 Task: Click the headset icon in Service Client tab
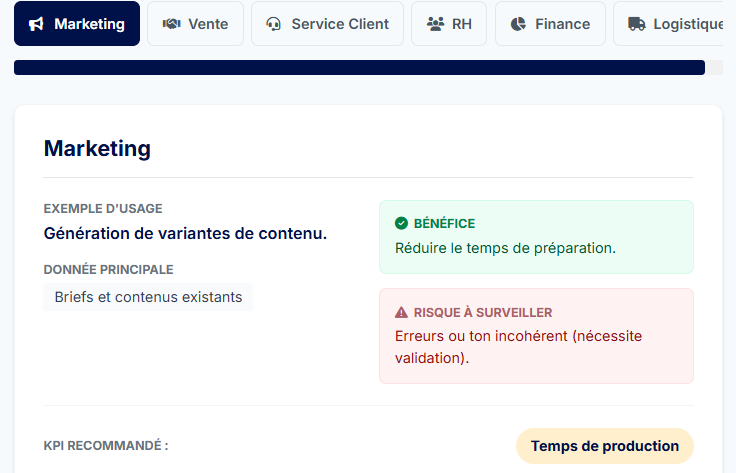(274, 24)
